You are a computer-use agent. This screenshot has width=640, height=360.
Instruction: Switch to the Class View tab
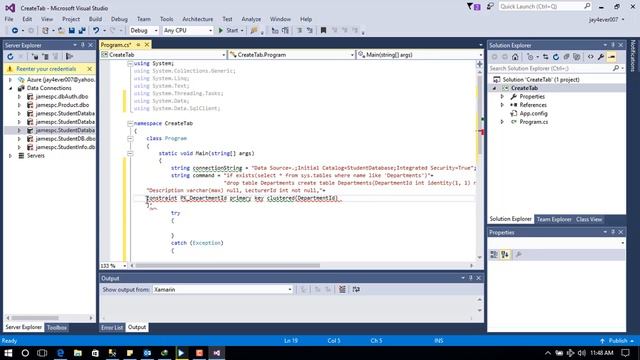pos(589,219)
